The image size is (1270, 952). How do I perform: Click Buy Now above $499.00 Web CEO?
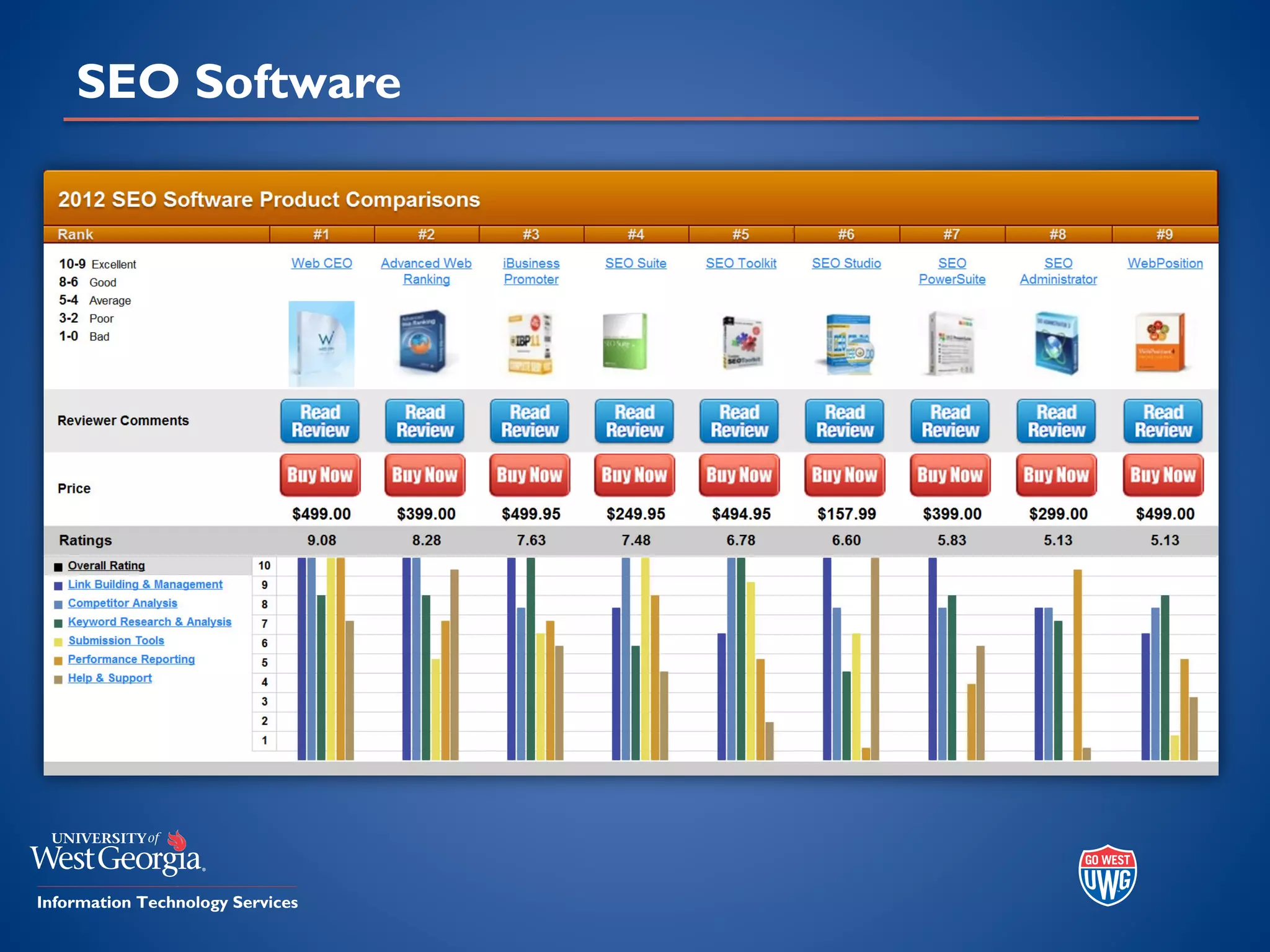(320, 475)
